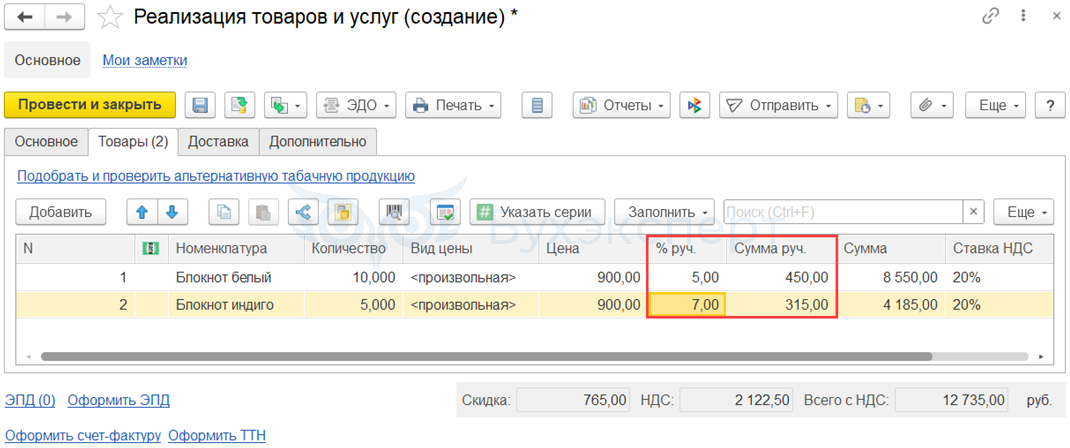The image size is (1070, 448).
Task: Click the yellow highlighted table toolbar icon
Action: (x=343, y=212)
